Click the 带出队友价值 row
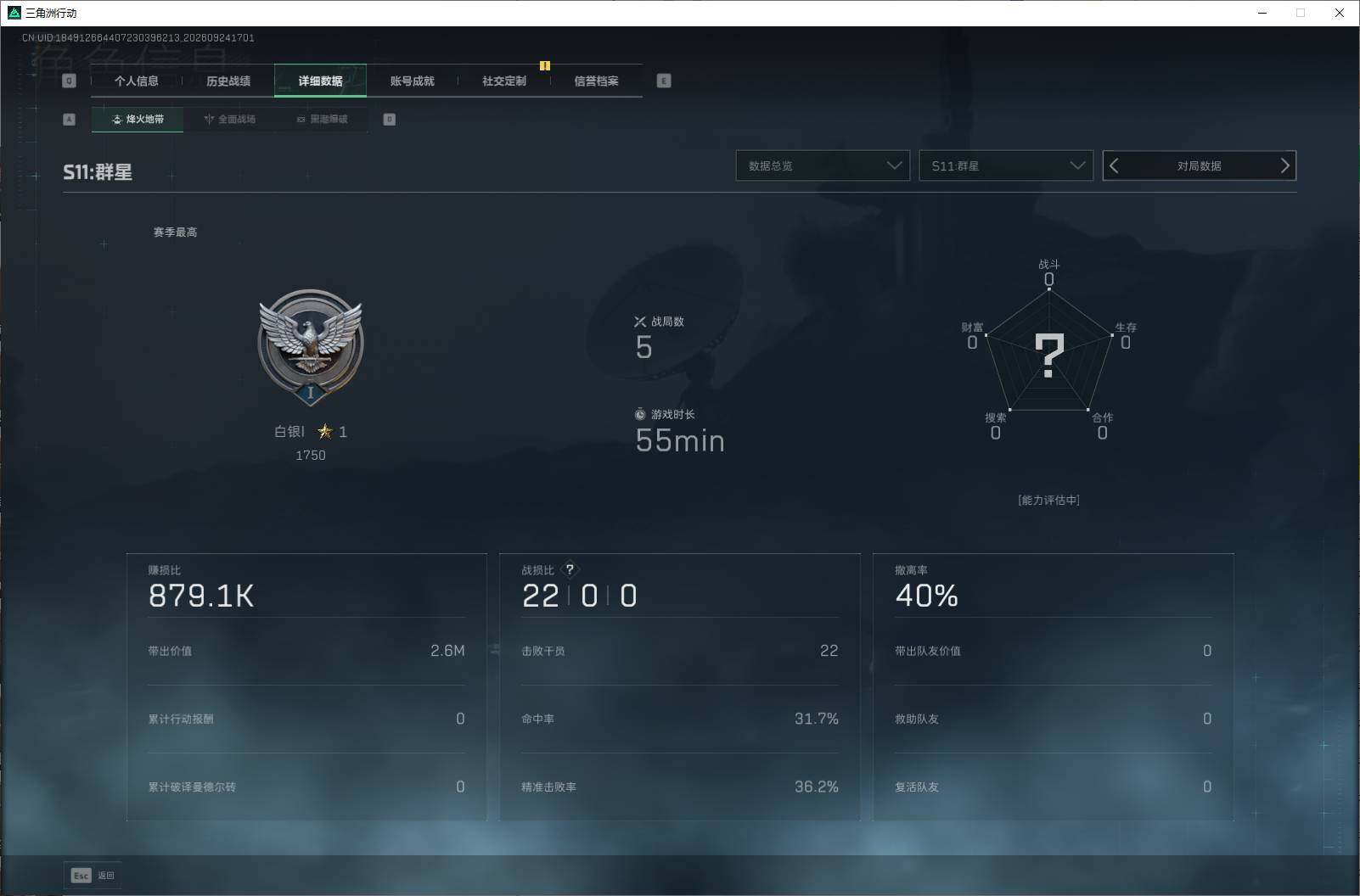The height and width of the screenshot is (896, 1360). coord(1054,651)
